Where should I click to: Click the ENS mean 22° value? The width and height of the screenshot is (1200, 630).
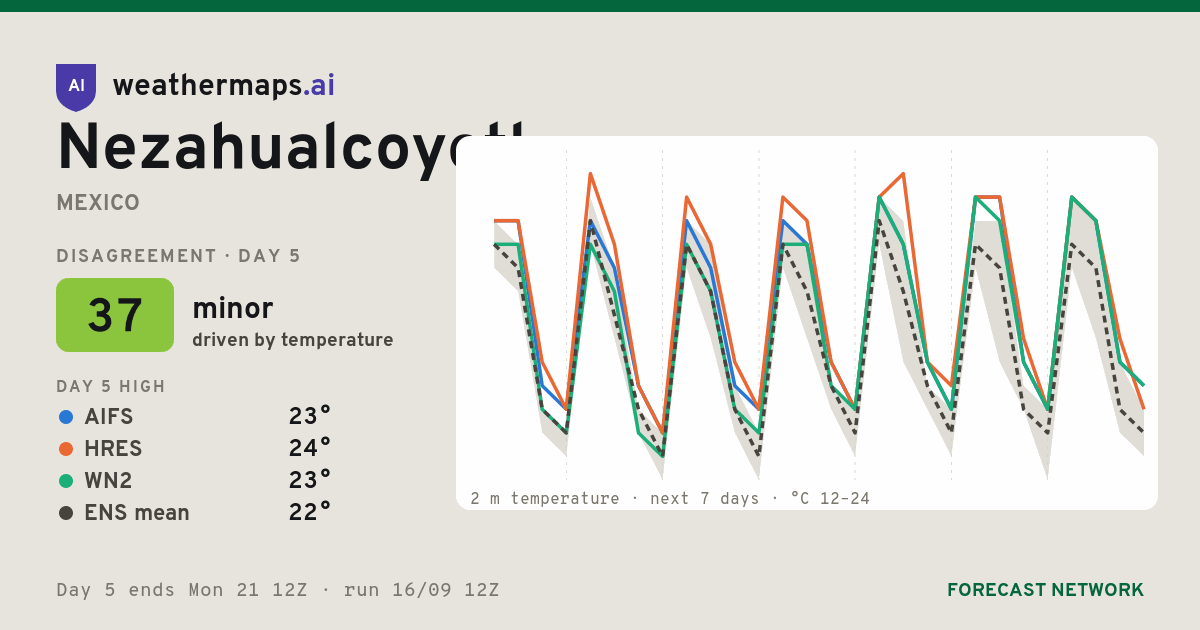coord(310,512)
